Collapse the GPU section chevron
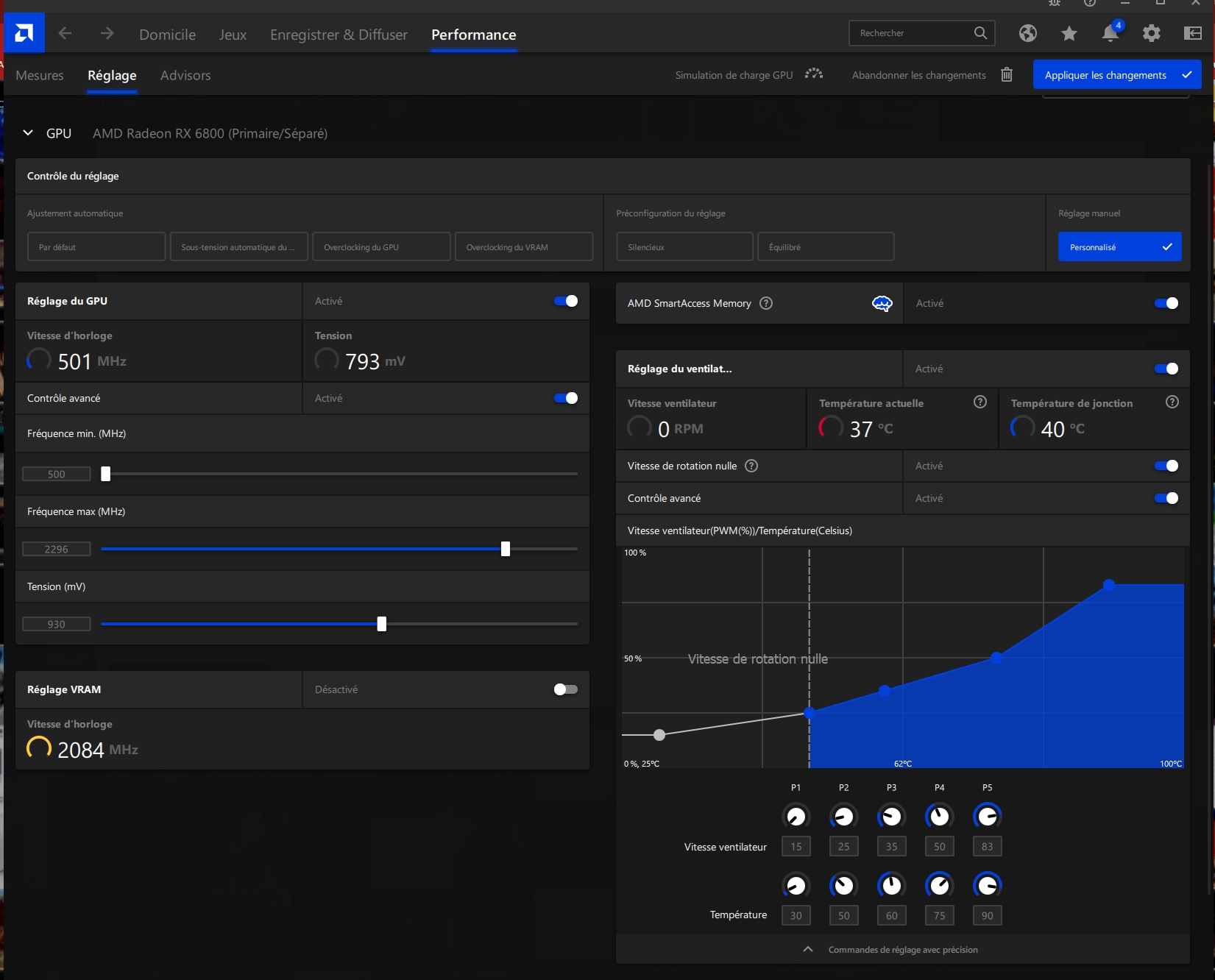The height and width of the screenshot is (980, 1215). click(x=28, y=133)
